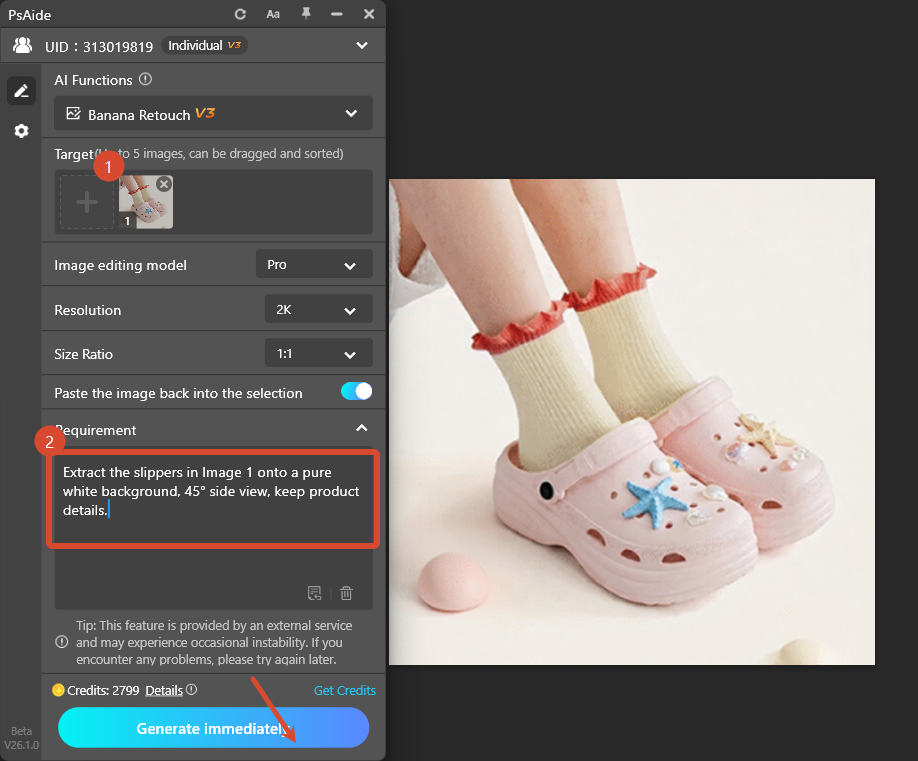Open the Banana Retouch V3 function selector
The image size is (918, 761).
(213, 113)
